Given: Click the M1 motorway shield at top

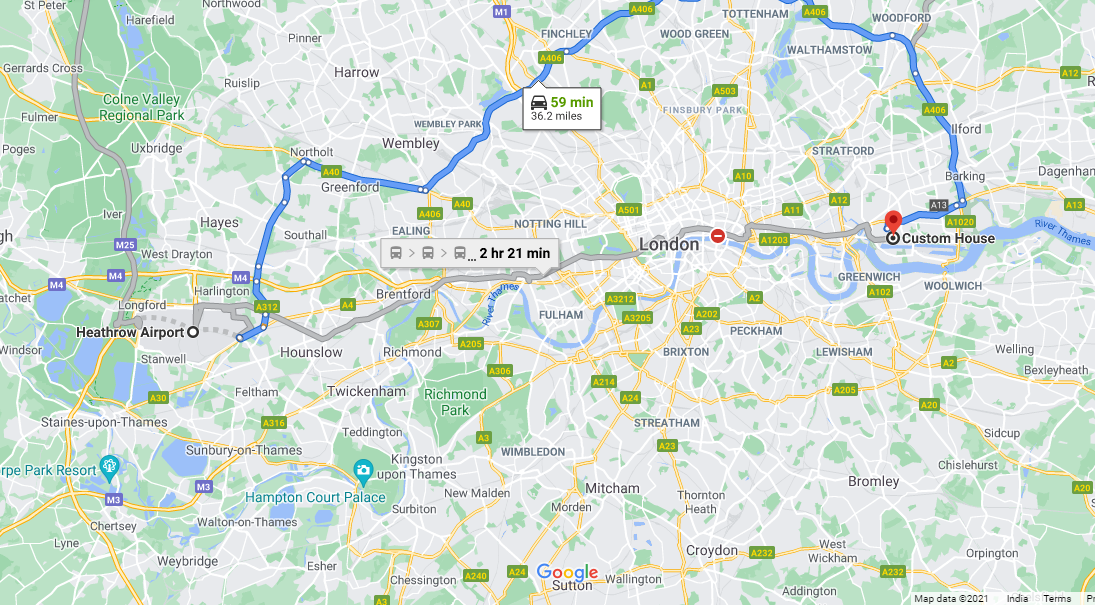Looking at the screenshot, I should (501, 12).
